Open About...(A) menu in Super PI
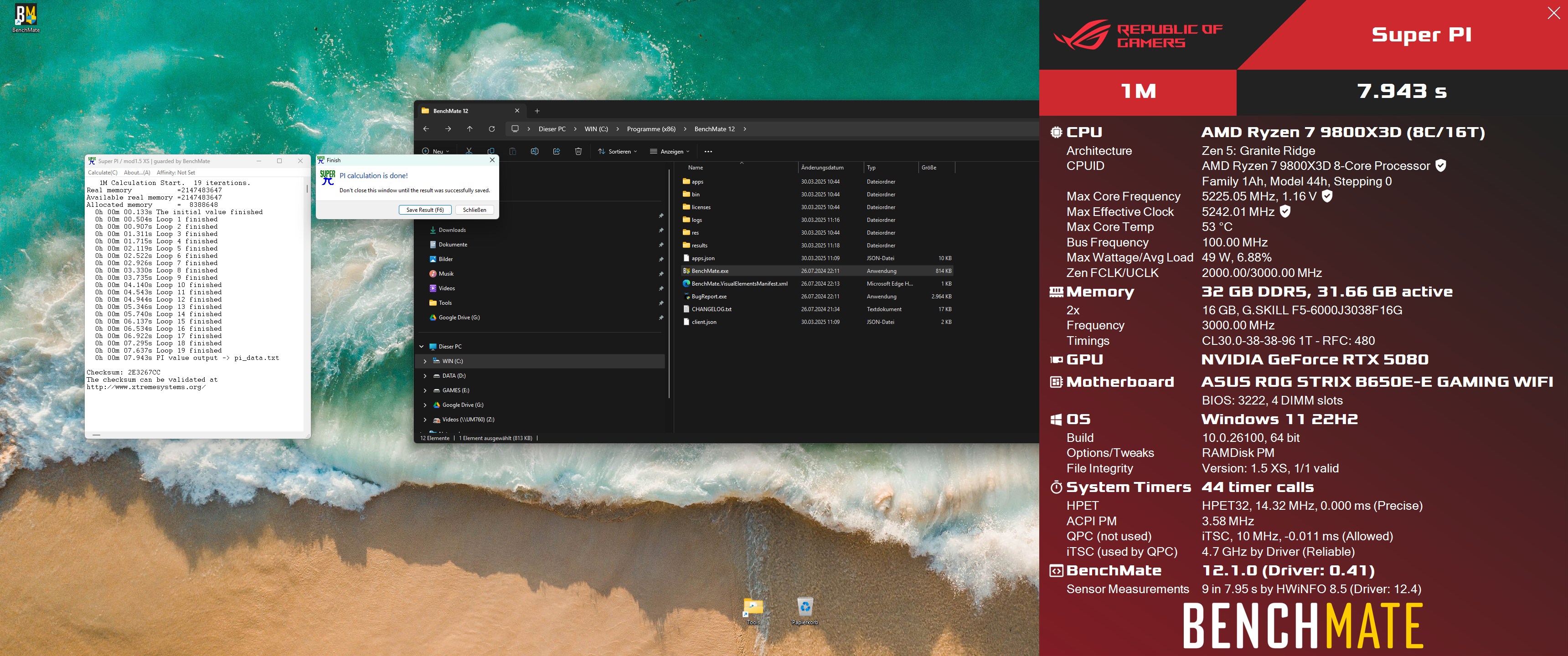The width and height of the screenshot is (1568, 656). click(137, 172)
